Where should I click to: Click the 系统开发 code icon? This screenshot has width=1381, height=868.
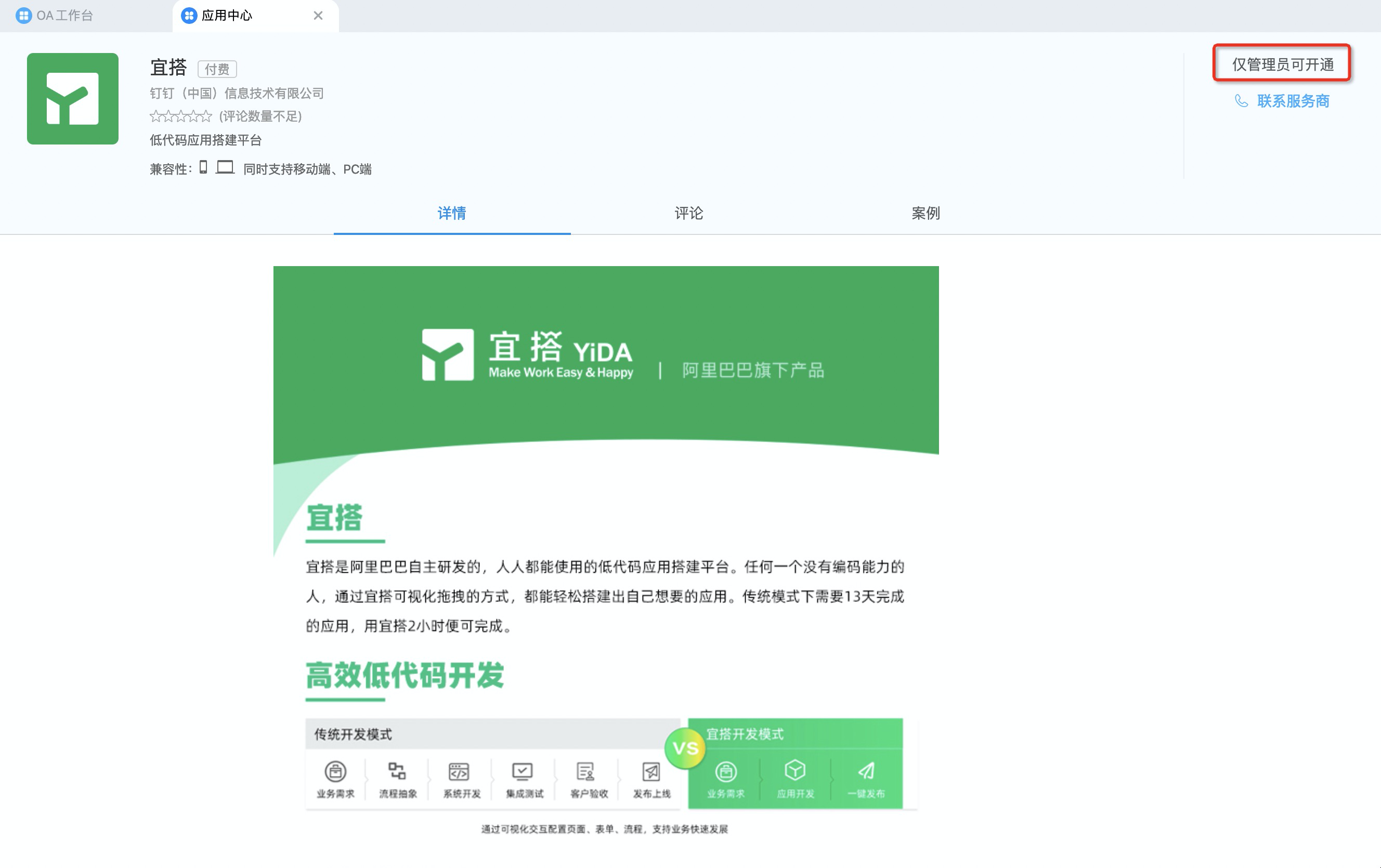pos(459,772)
